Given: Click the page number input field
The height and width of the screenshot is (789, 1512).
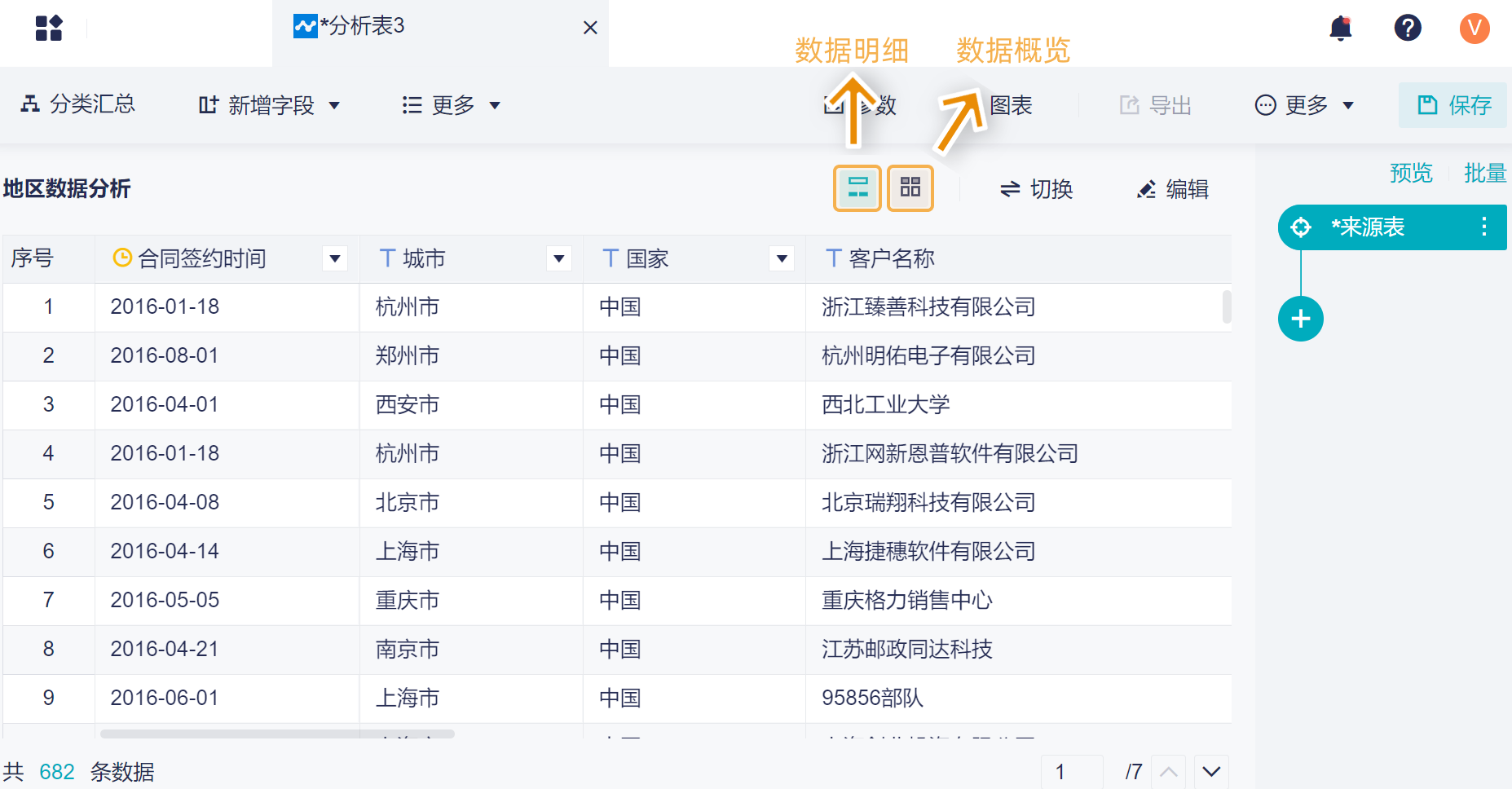Looking at the screenshot, I should [x=1072, y=771].
